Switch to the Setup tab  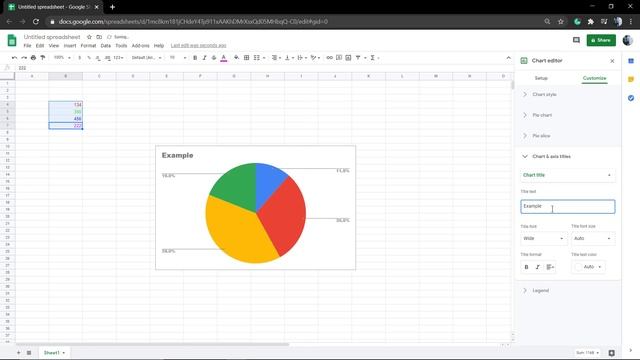tap(541, 78)
